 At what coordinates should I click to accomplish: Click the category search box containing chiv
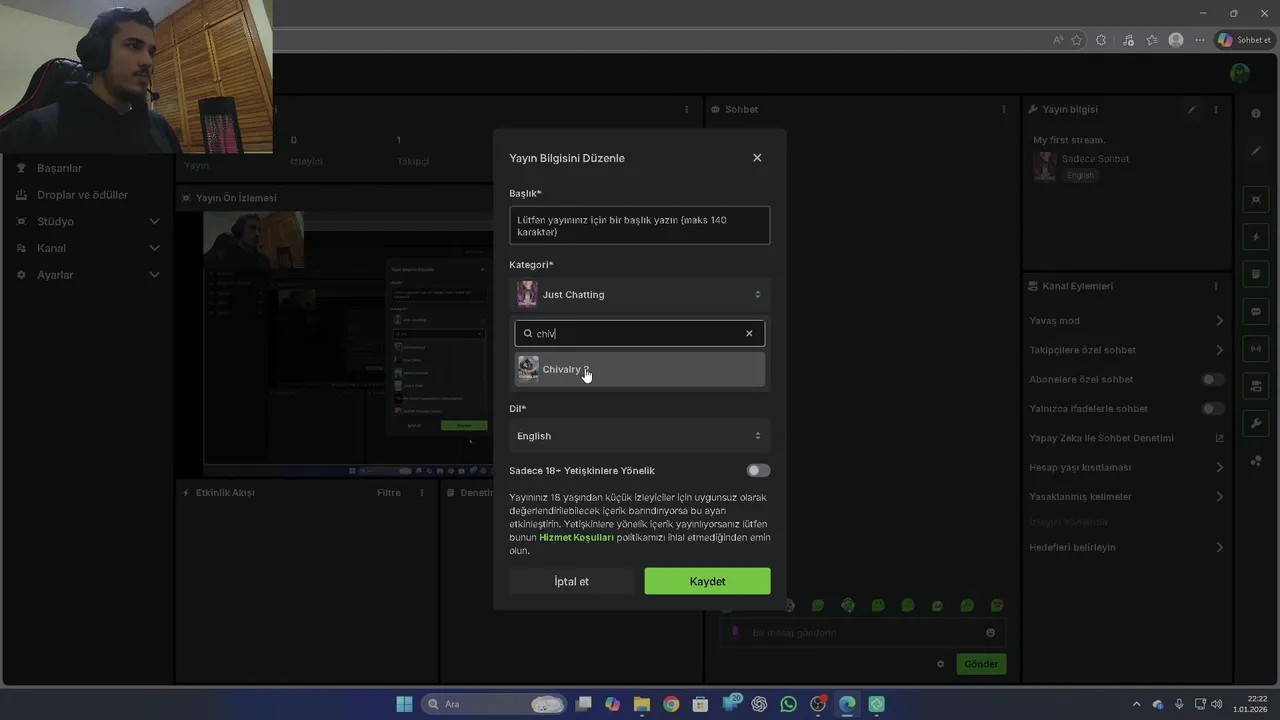[640, 334]
